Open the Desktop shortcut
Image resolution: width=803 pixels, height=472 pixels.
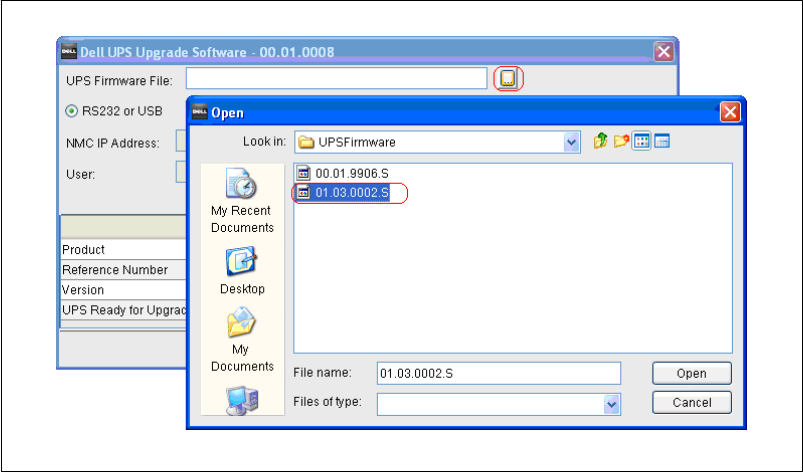pos(242,271)
